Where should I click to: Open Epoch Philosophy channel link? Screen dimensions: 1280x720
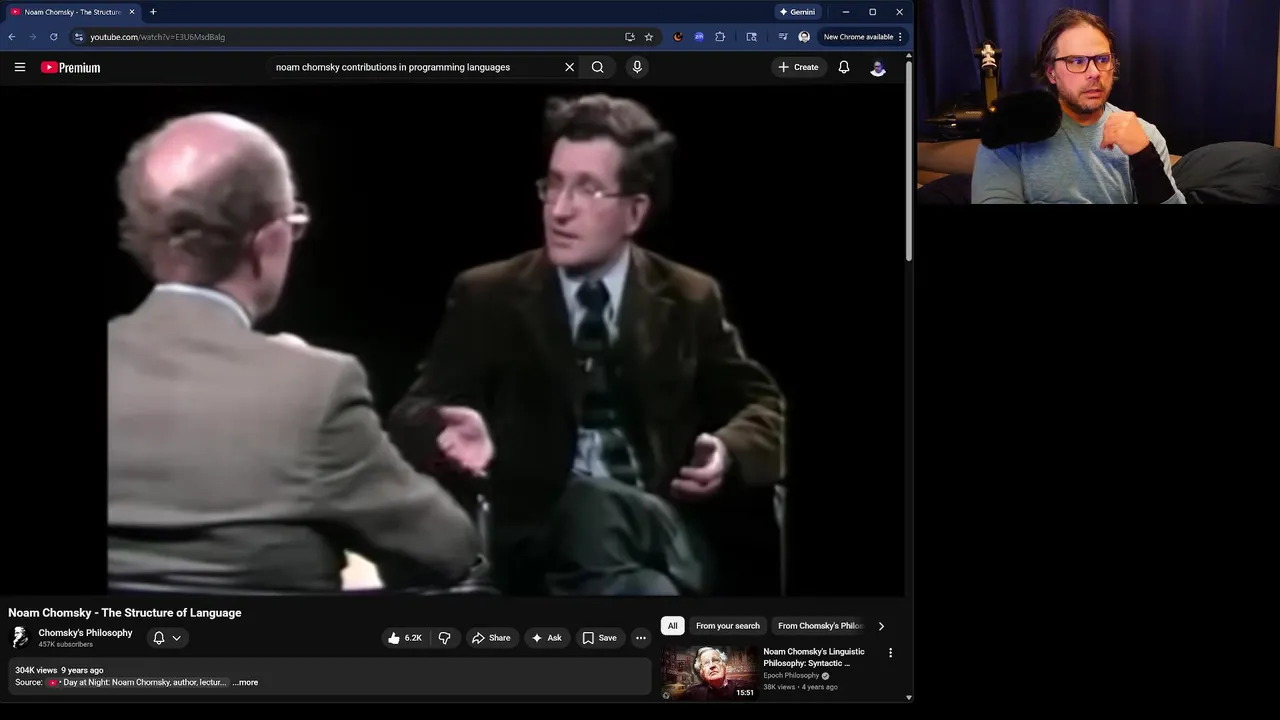[791, 676]
